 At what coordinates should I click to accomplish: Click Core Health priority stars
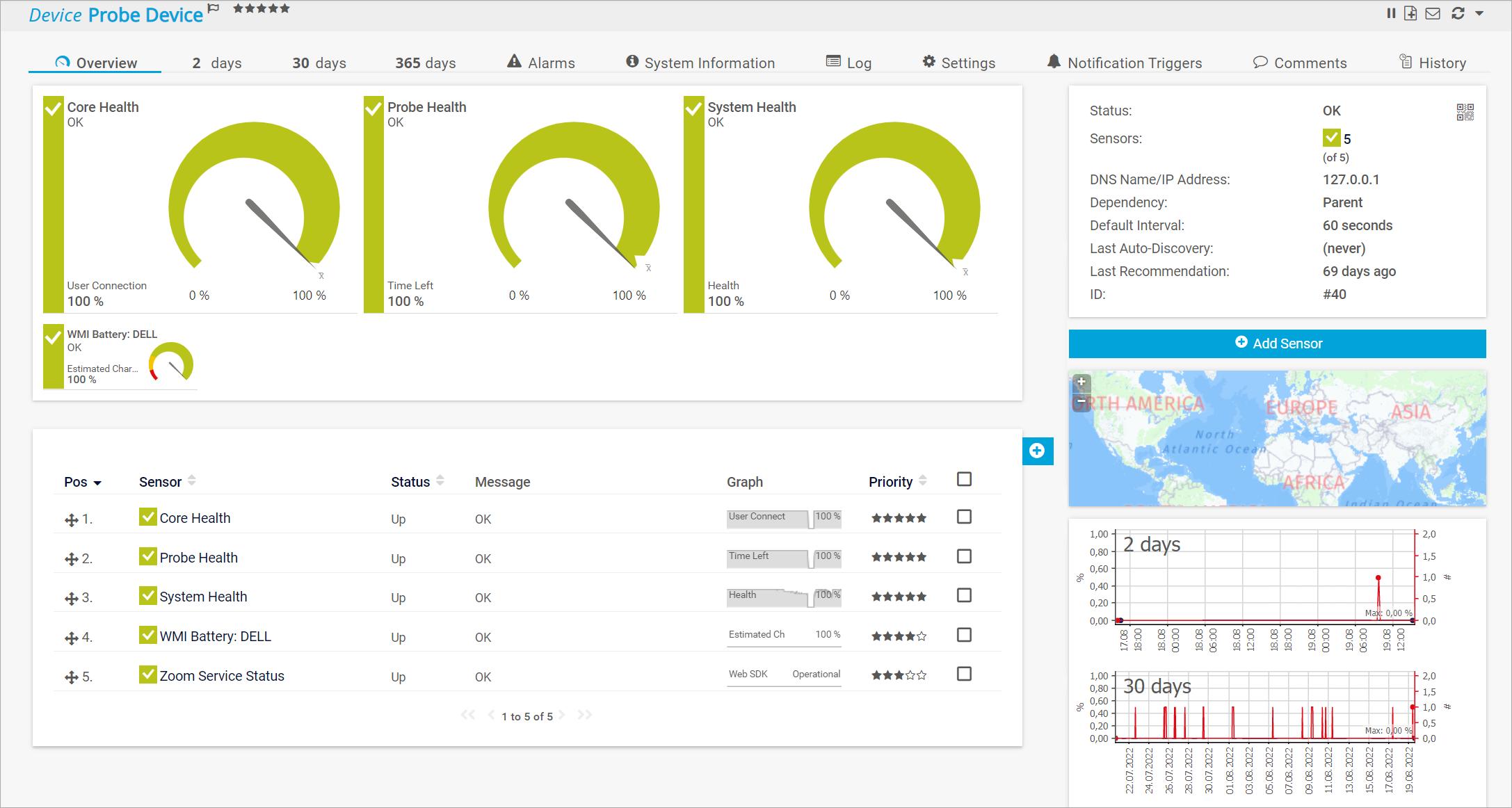pyautogui.click(x=899, y=518)
